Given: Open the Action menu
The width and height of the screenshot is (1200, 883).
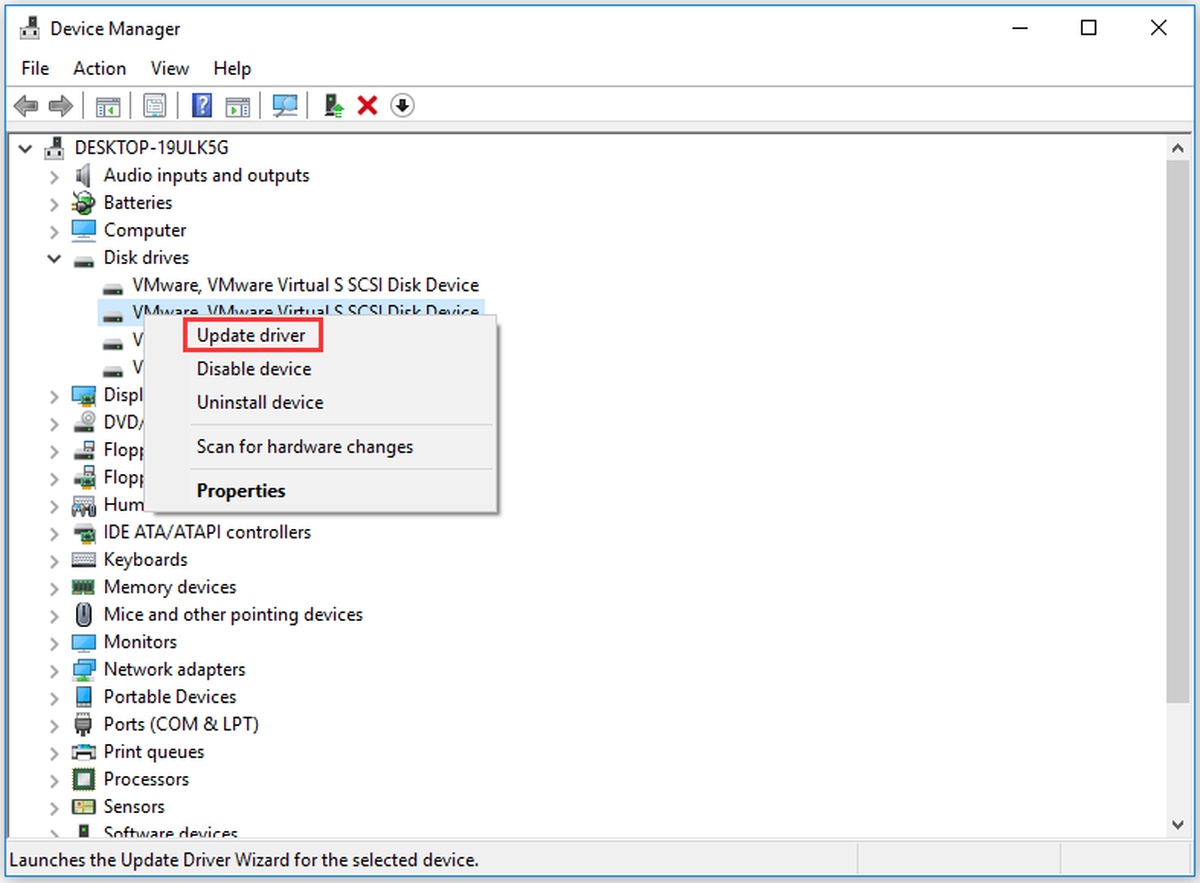Looking at the screenshot, I should pos(100,68).
